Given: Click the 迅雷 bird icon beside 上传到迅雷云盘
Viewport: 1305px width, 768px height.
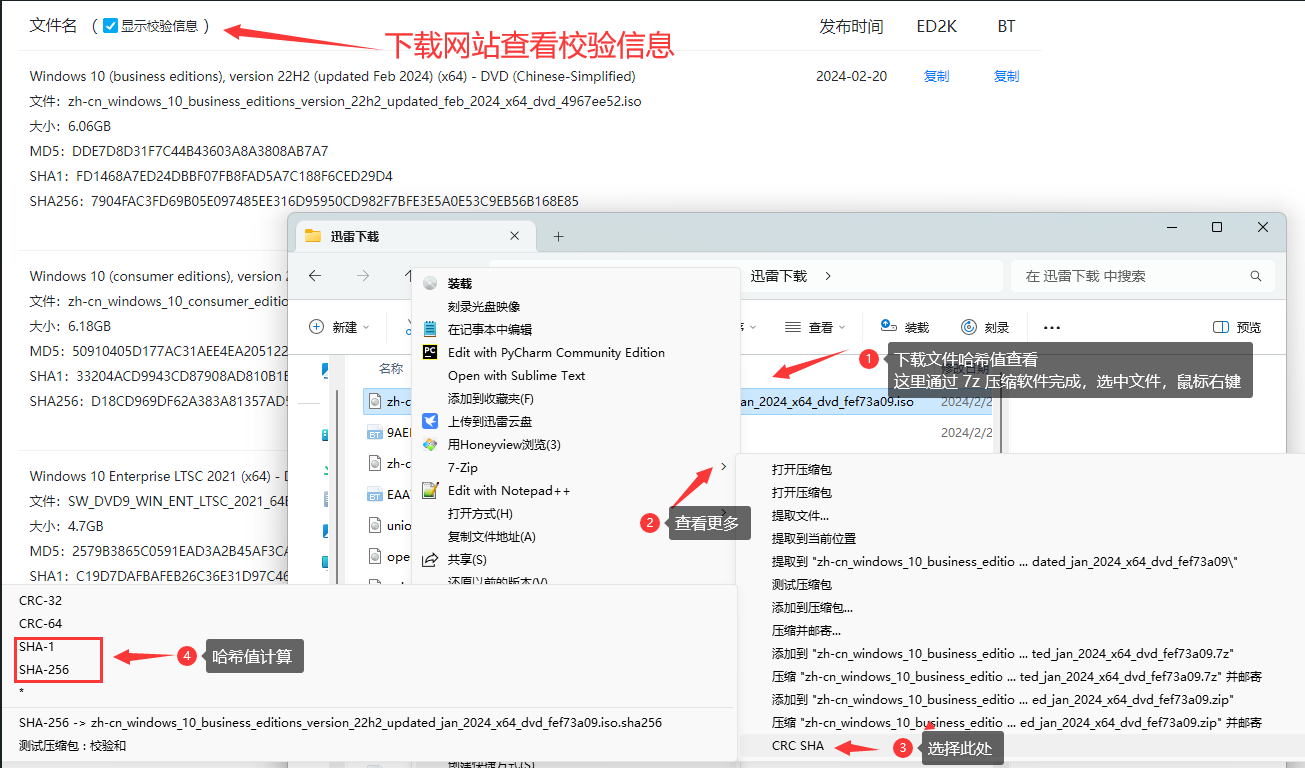Looking at the screenshot, I should (430, 421).
